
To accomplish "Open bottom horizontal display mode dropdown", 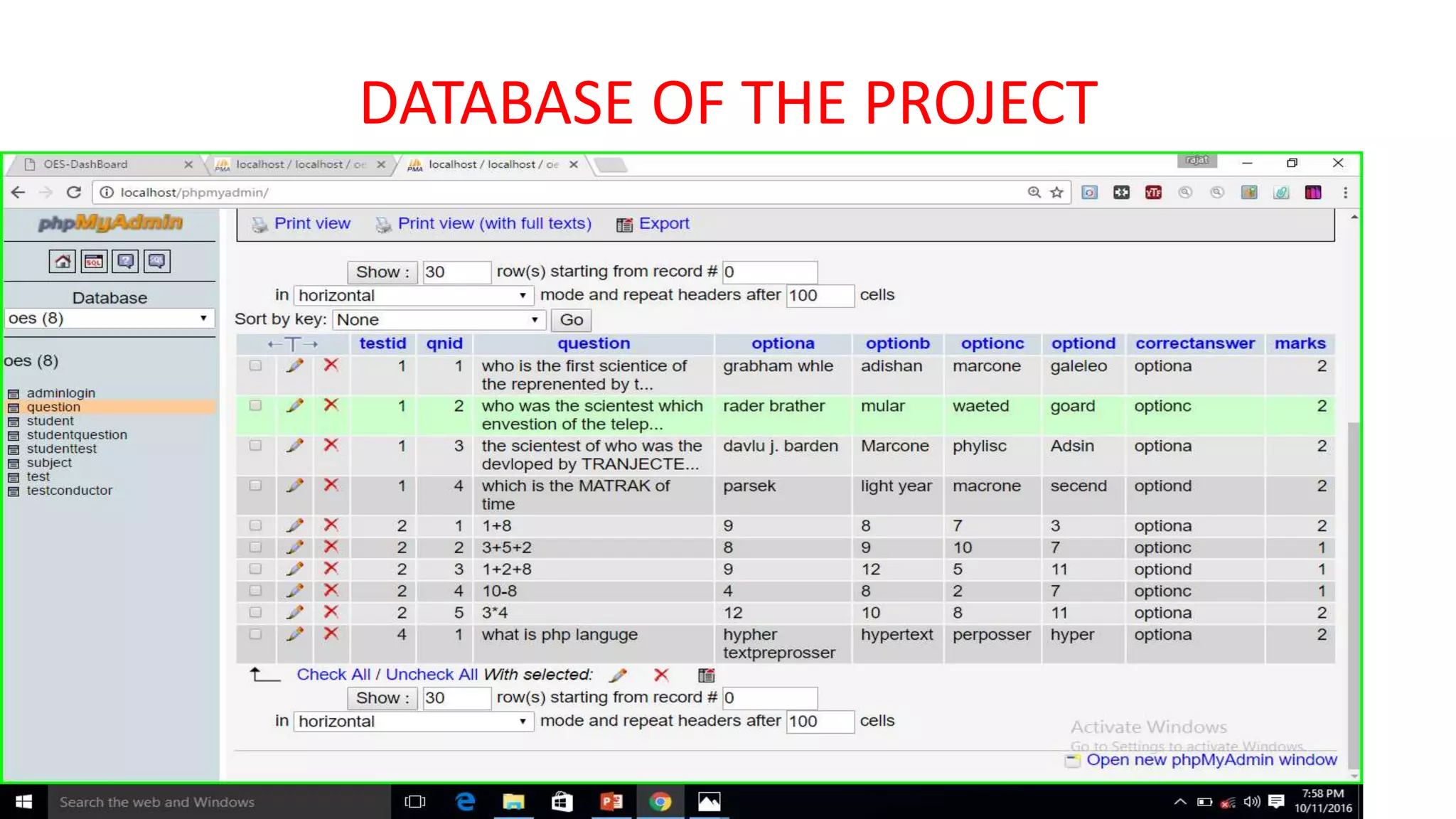I will click(413, 722).
